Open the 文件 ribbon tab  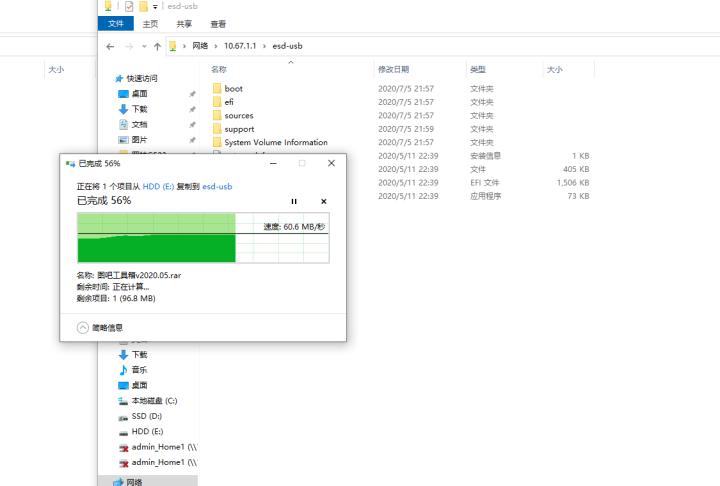[115, 24]
